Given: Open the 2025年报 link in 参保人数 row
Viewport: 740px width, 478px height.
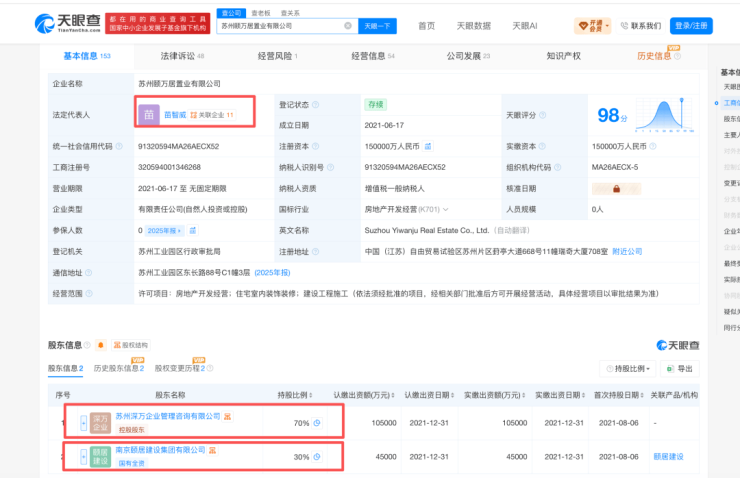Looking at the screenshot, I should pyautogui.click(x=164, y=230).
